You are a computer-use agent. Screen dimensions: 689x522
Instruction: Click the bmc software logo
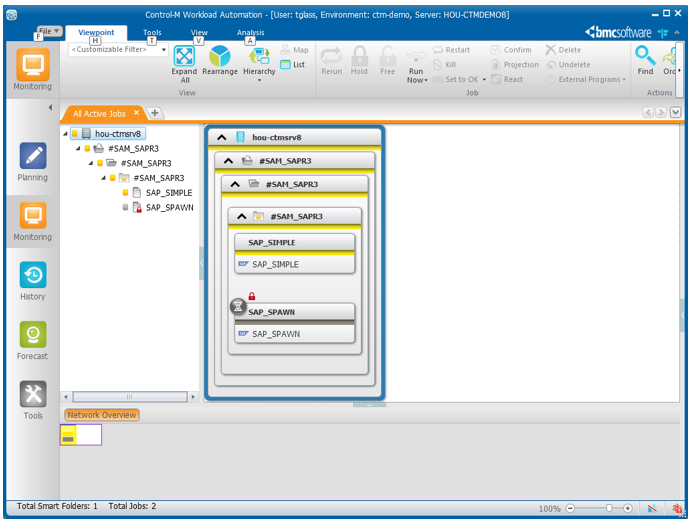[618, 32]
